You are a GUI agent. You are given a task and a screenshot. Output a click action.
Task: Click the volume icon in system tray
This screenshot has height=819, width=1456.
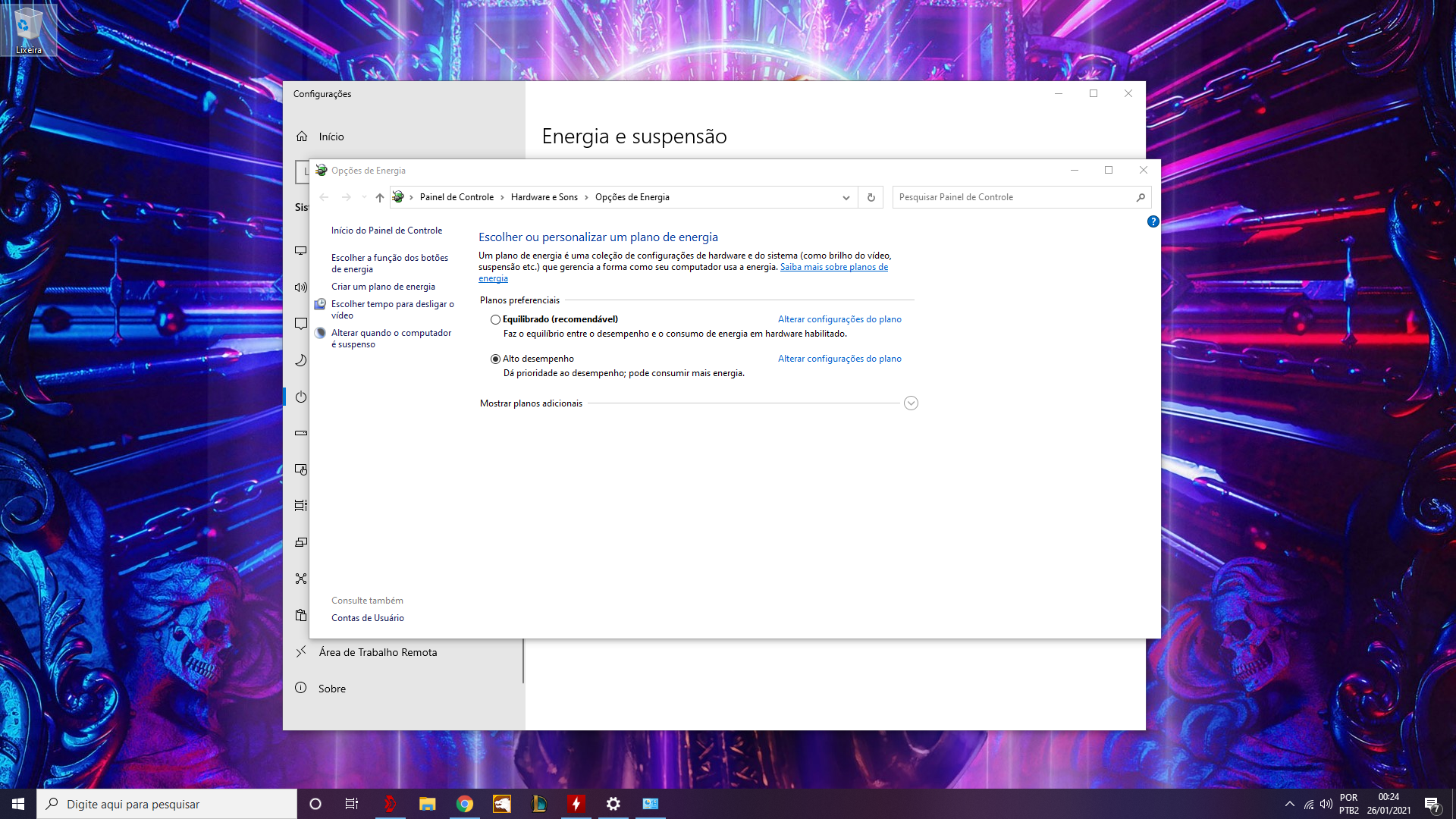[x=1326, y=804]
